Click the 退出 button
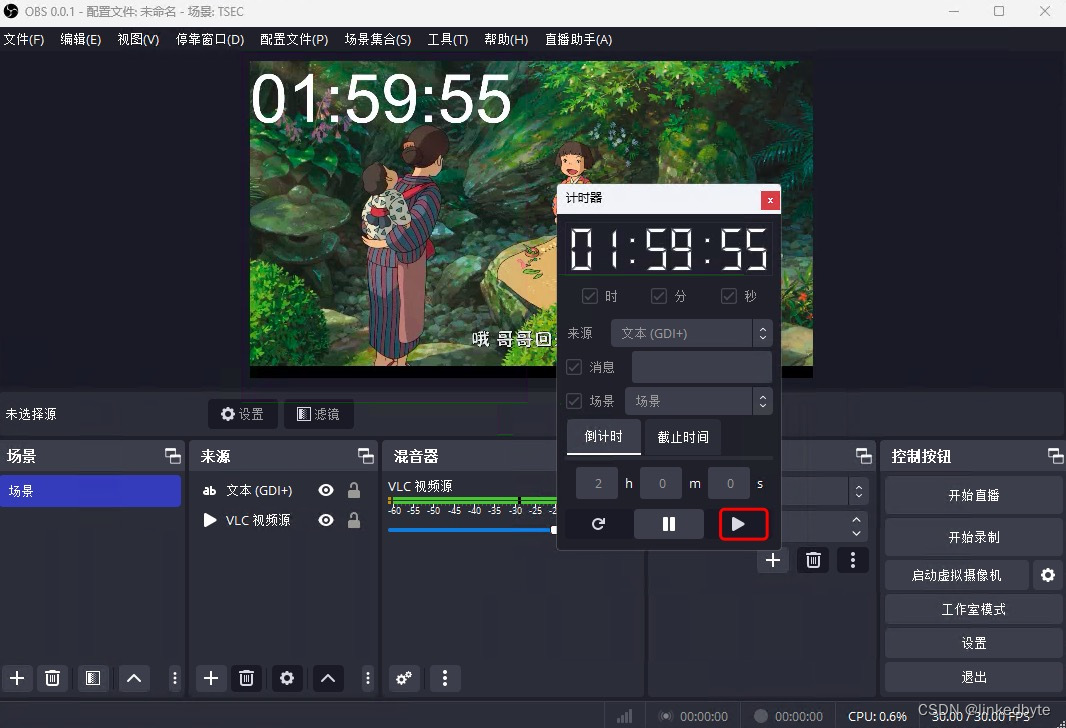The height and width of the screenshot is (728, 1066). pyautogui.click(x=974, y=677)
